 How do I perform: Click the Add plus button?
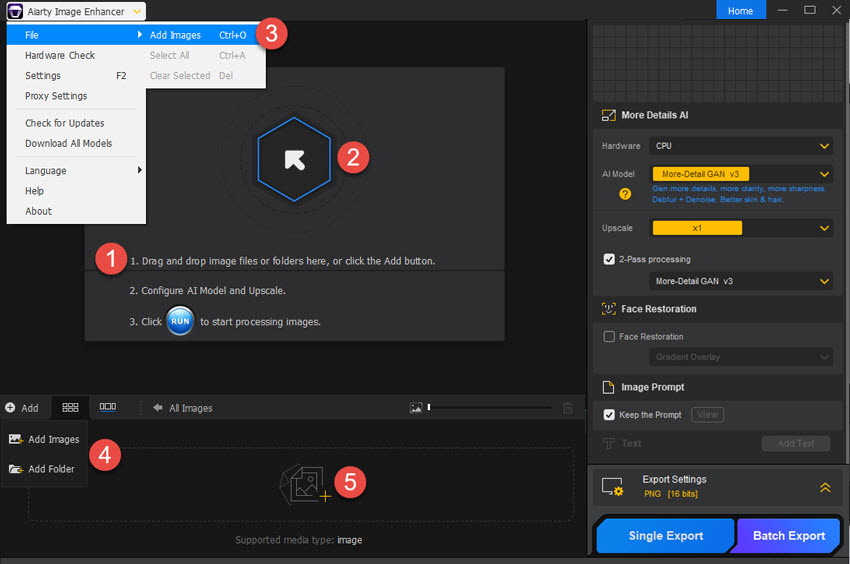(22, 408)
